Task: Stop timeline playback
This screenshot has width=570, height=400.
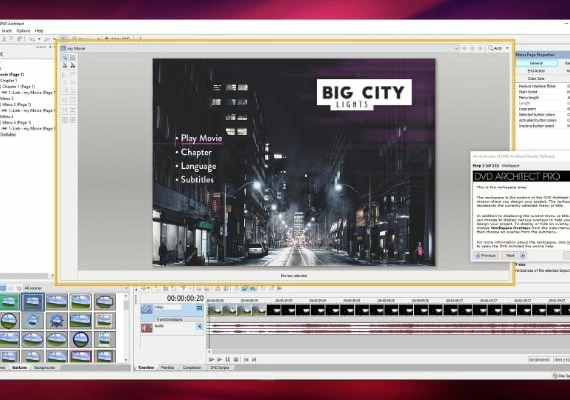Action: 236,360
